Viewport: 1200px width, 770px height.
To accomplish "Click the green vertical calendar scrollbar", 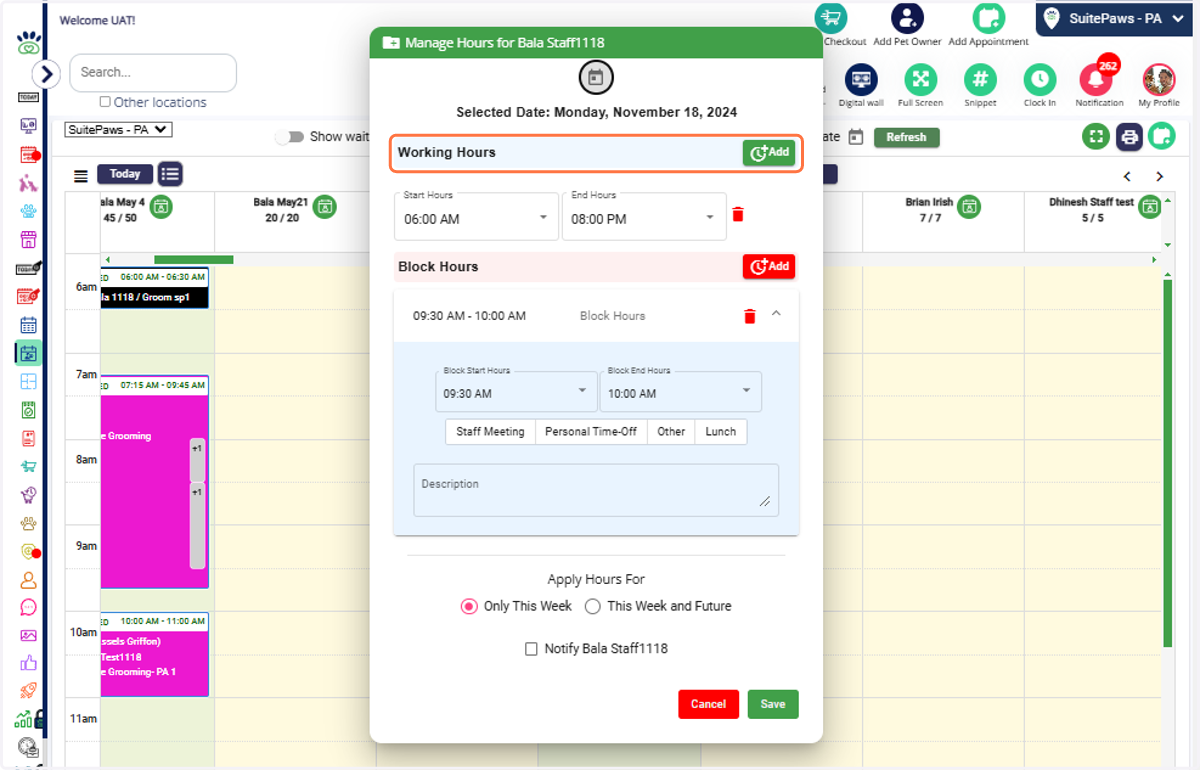I will tap(1166, 462).
